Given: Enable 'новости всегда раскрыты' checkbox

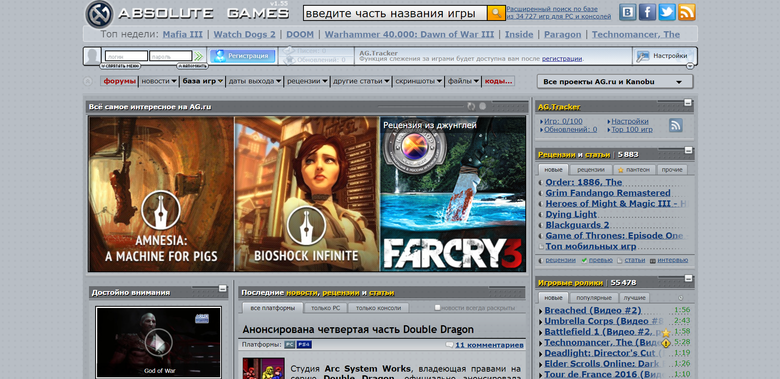Looking at the screenshot, I should [437, 308].
